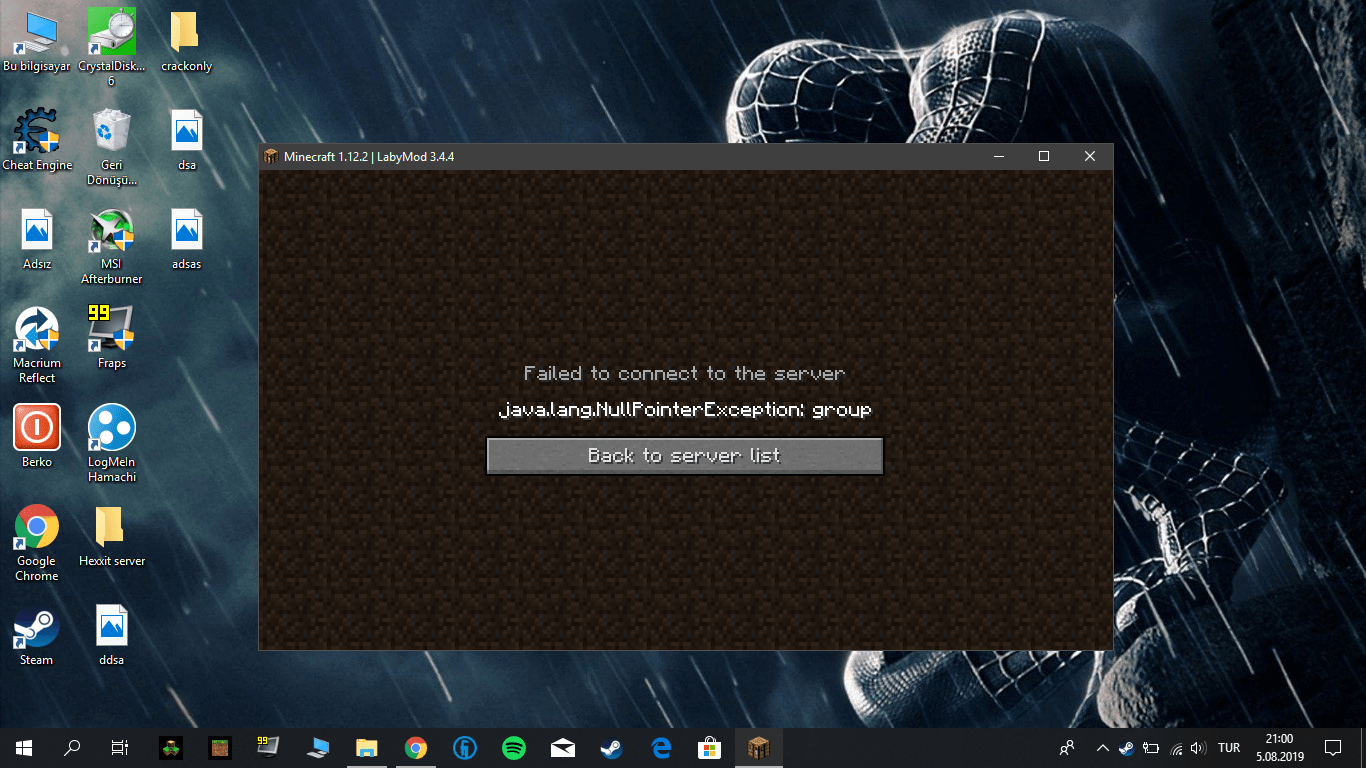This screenshot has width=1366, height=768.
Task: Open the Mail app from the taskbar
Action: (x=563, y=748)
